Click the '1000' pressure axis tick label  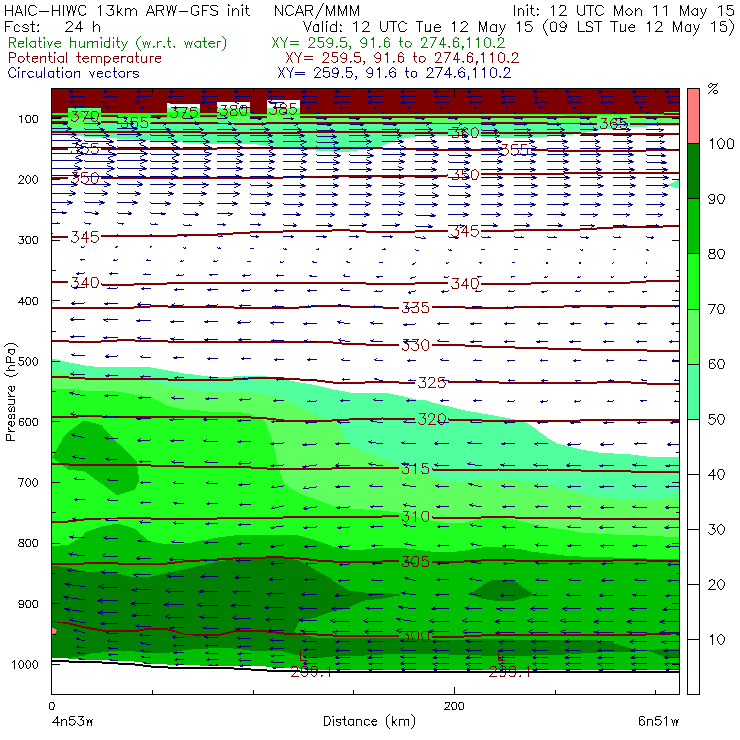25,664
